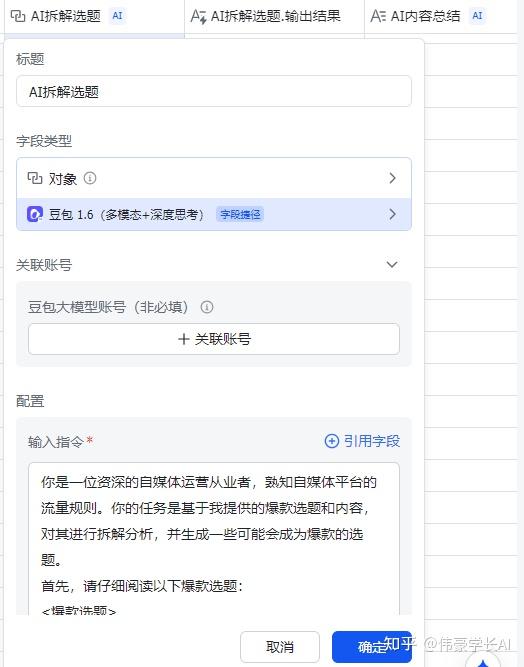This screenshot has height=667, width=524.
Task: Click the 标题 input field containing AI拆解选题
Action: 214,91
